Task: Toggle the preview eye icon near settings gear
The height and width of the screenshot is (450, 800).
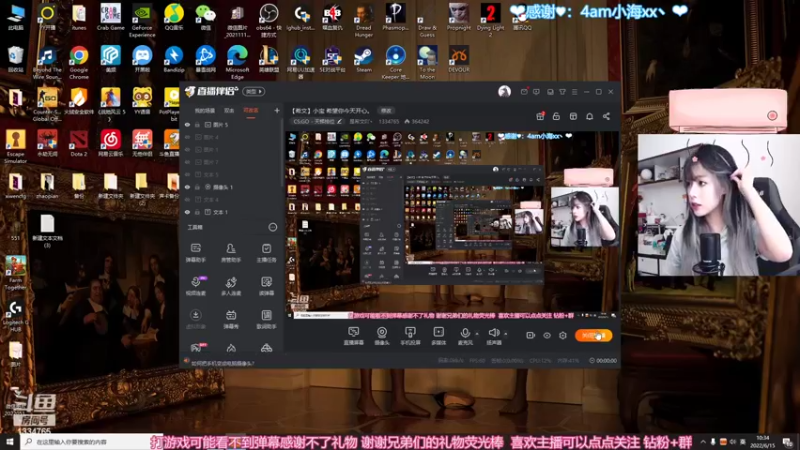Action: click(547, 335)
